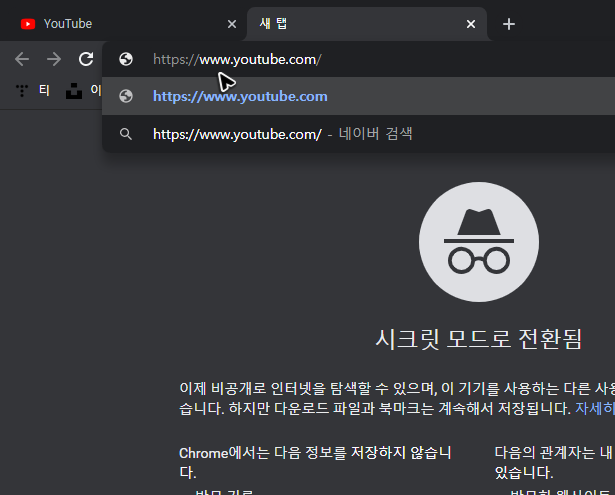Click the globe icon in address bar

(126, 59)
